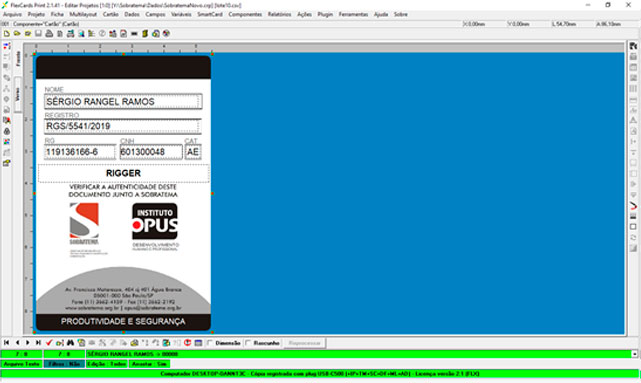Go to last record navigation button

(38, 343)
